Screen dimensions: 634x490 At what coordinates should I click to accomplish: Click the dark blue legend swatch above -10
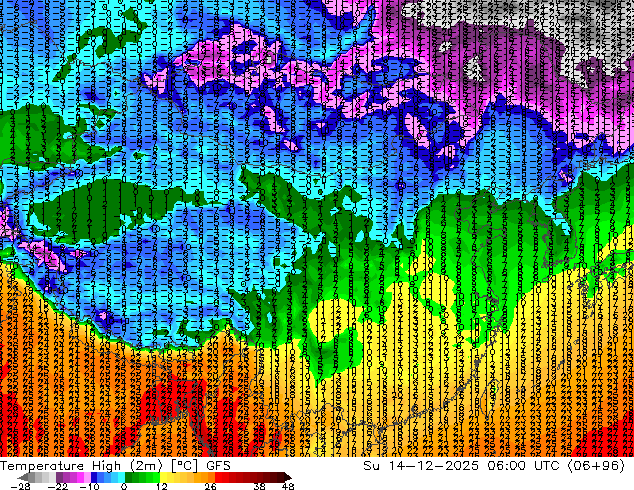94,477
